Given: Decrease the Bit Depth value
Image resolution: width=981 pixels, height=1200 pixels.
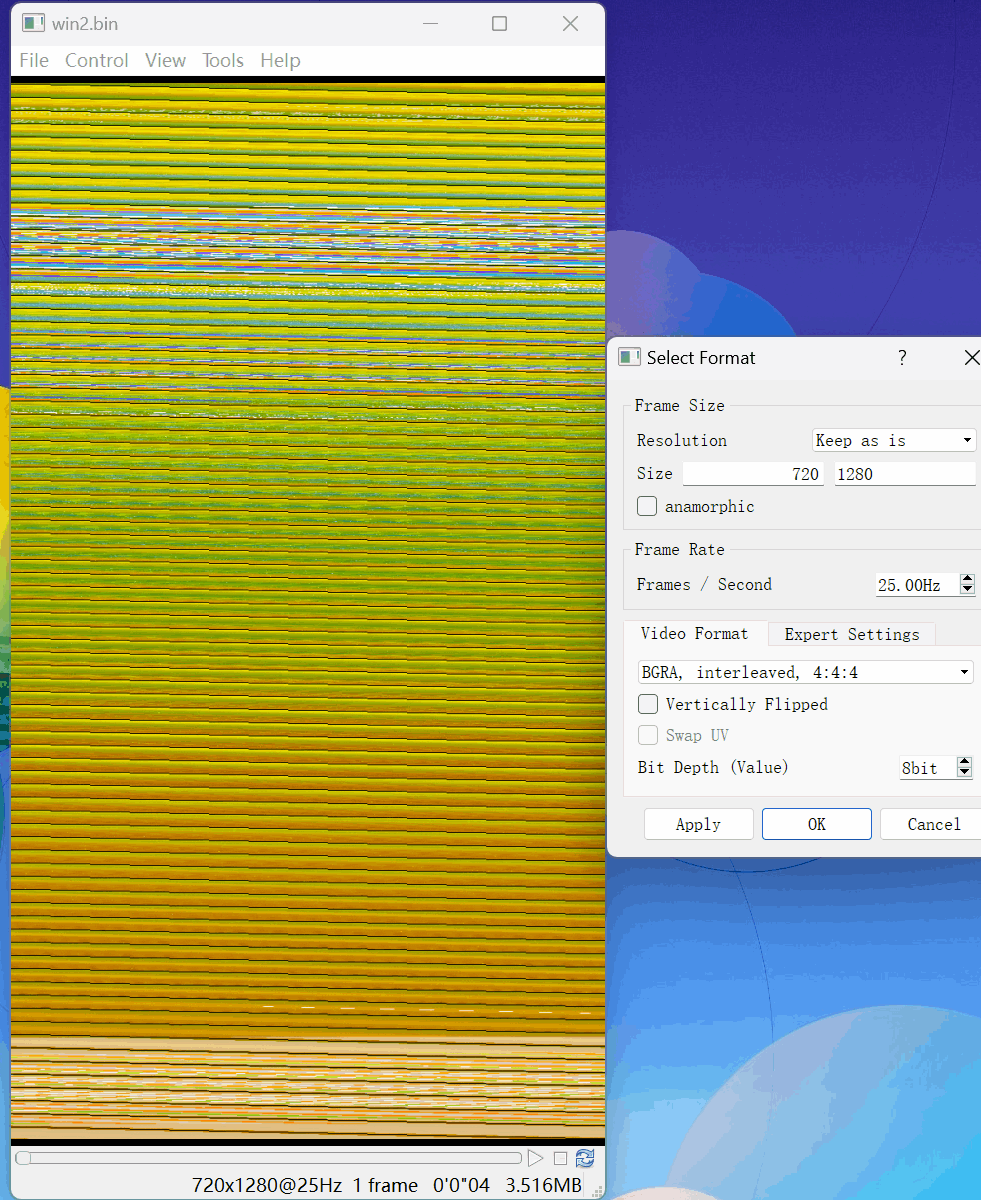Looking at the screenshot, I should [x=965, y=773].
